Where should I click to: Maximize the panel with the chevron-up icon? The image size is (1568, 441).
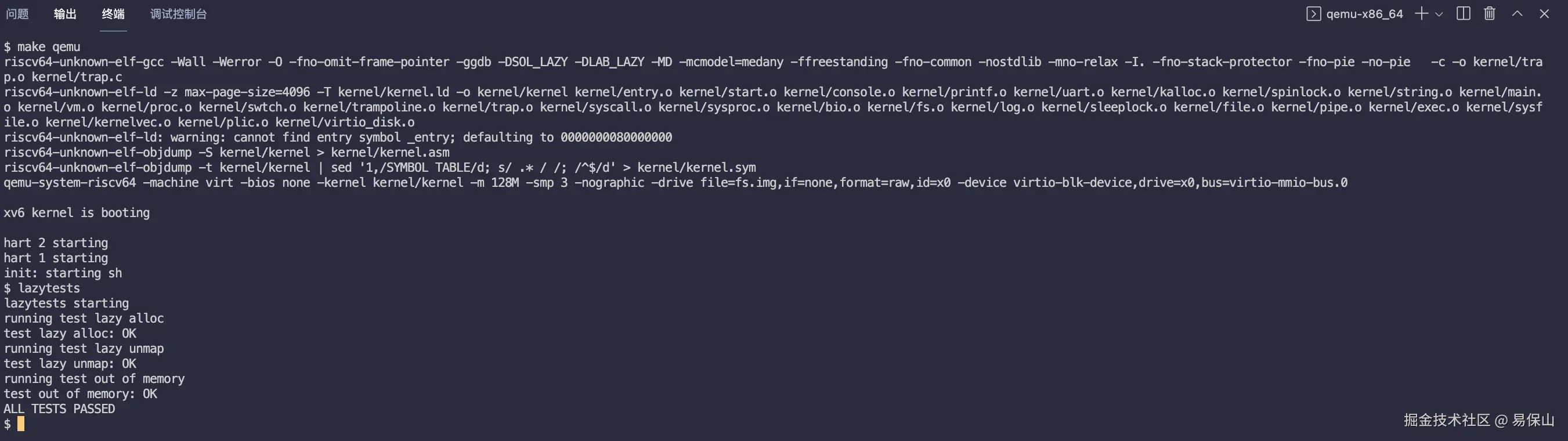click(1517, 13)
